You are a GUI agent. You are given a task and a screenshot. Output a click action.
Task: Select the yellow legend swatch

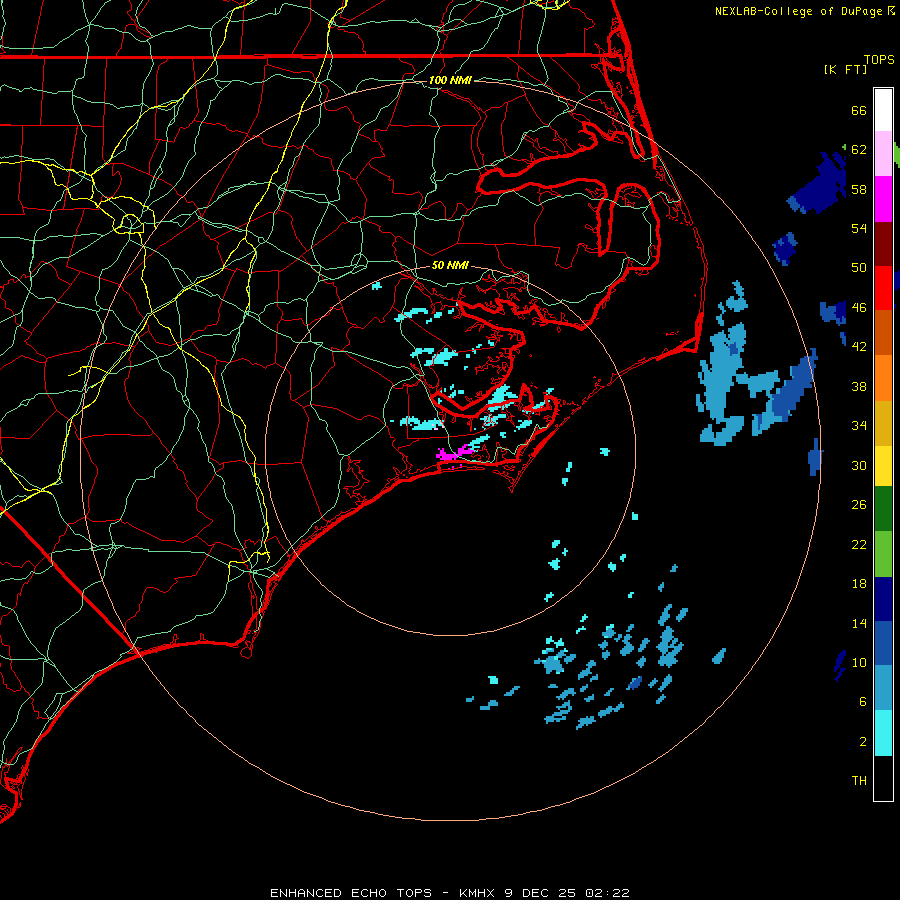click(x=883, y=465)
